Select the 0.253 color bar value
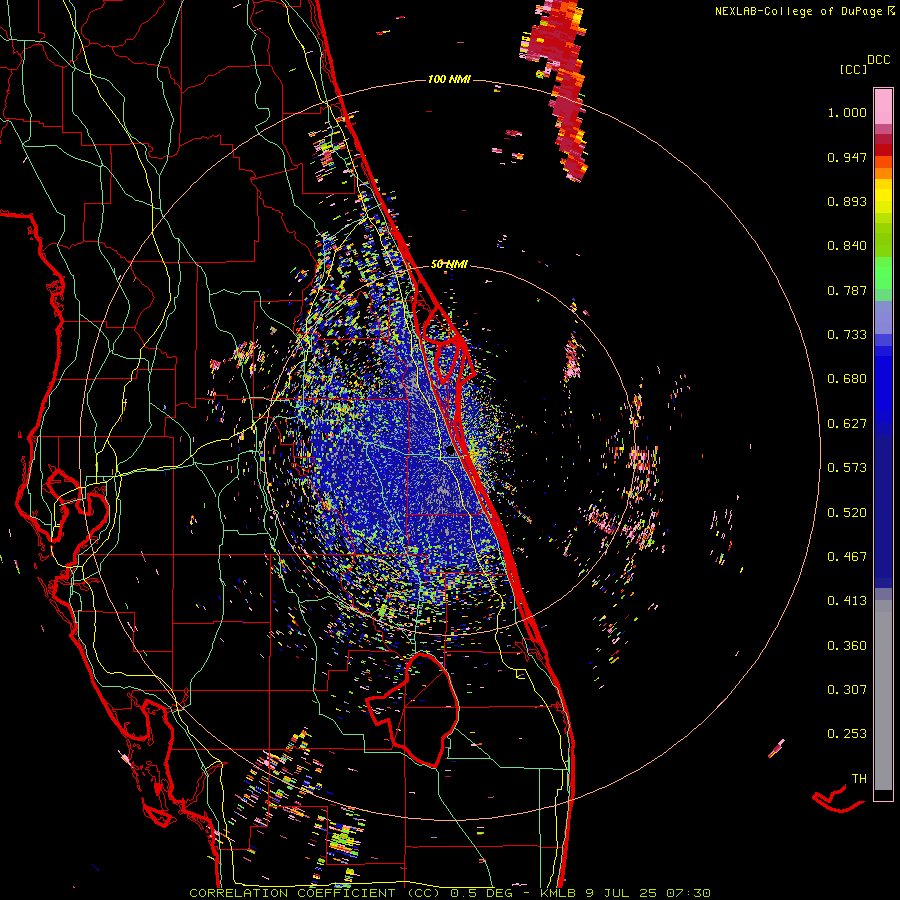 pyautogui.click(x=847, y=734)
